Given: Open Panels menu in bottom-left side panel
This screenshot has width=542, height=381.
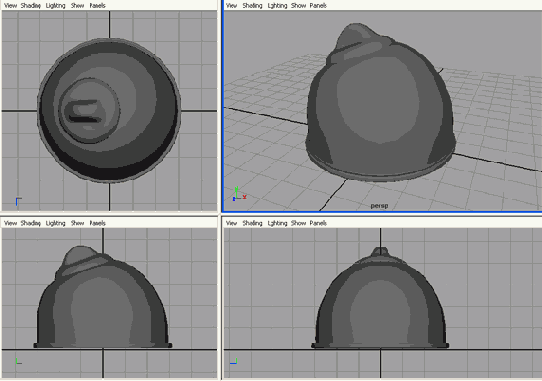Looking at the screenshot, I should pyautogui.click(x=97, y=223).
